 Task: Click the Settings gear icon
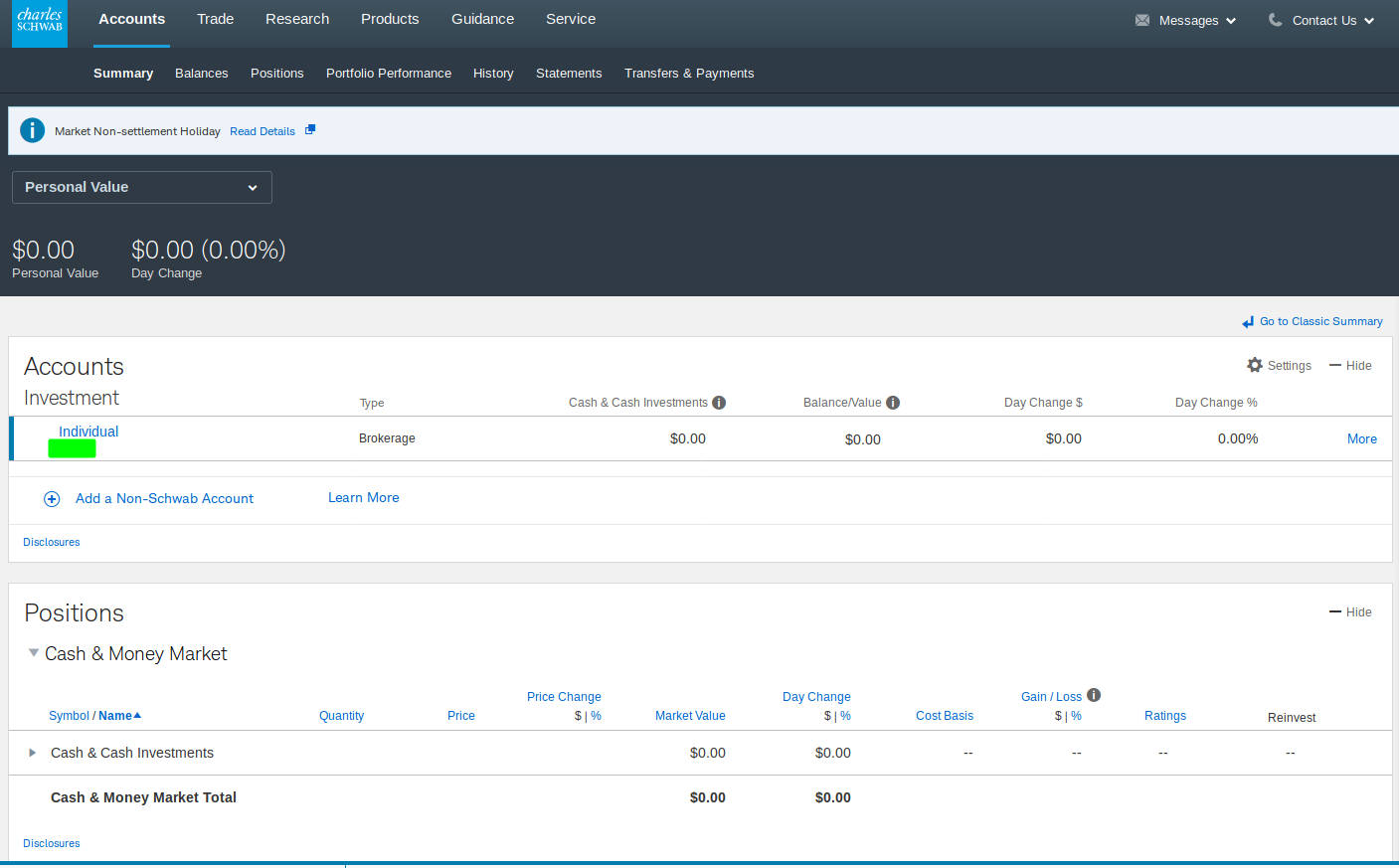[x=1255, y=365]
